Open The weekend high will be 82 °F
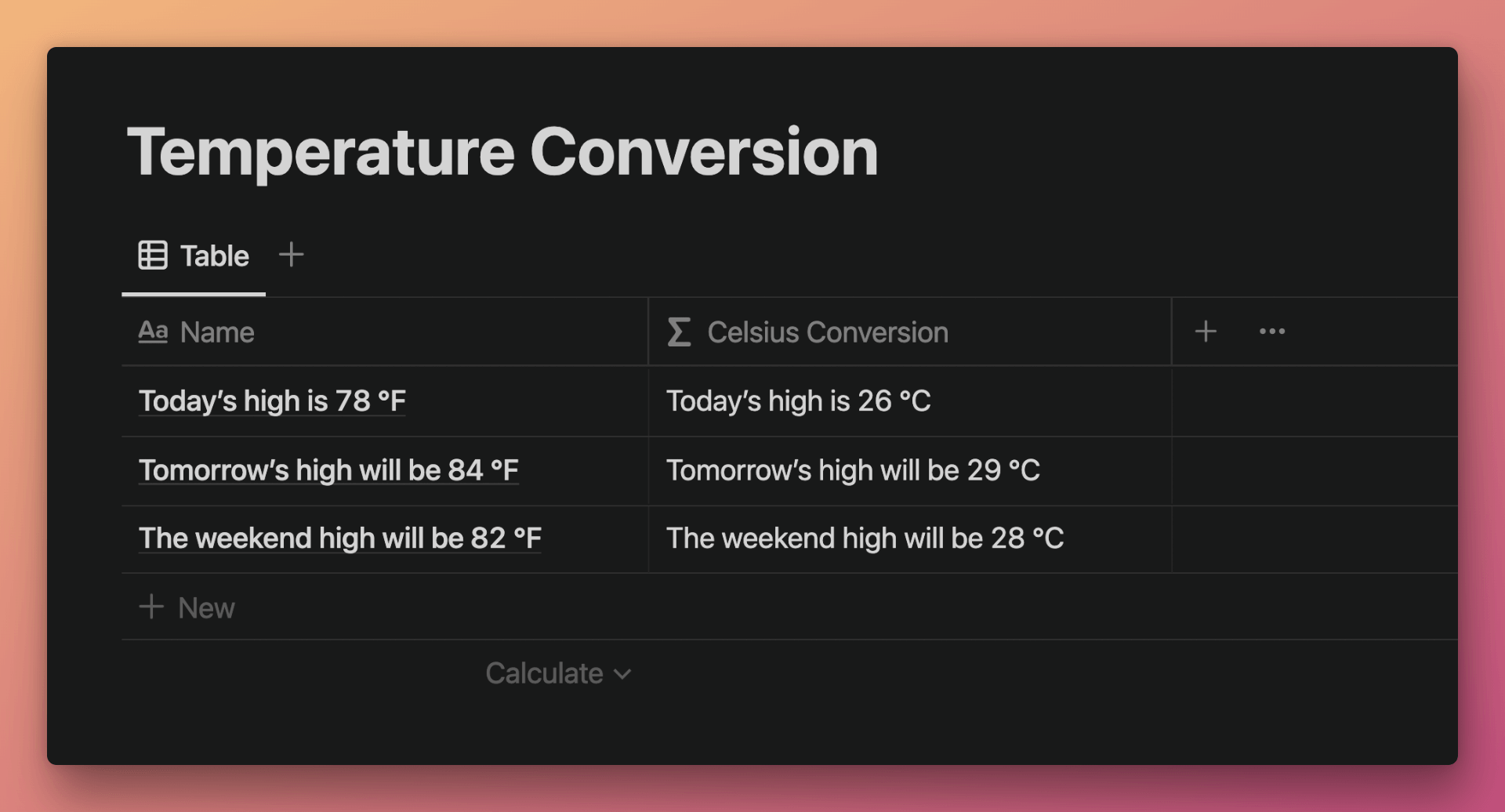Screen dimensions: 1505x812 340,538
